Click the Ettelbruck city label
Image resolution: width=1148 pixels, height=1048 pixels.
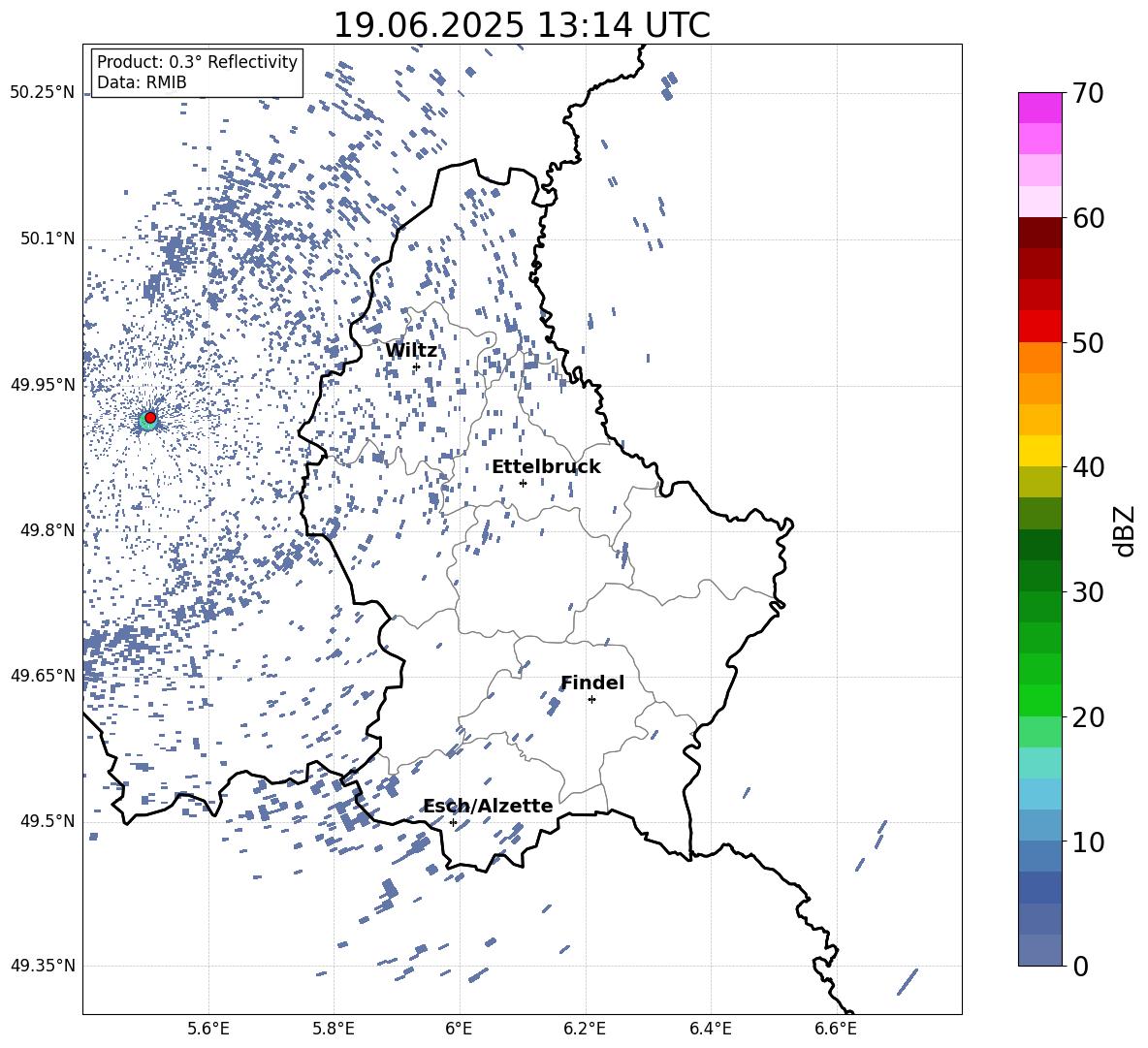pos(546,467)
